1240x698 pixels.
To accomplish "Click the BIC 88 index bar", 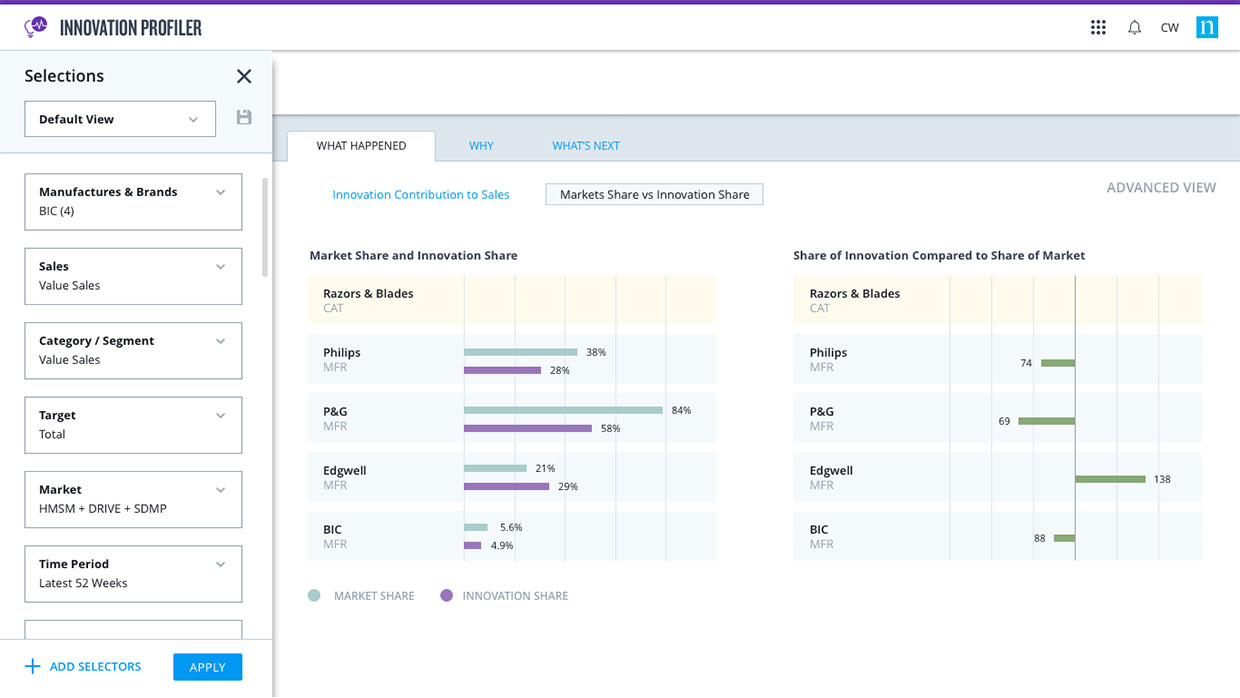I will pyautogui.click(x=1064, y=538).
